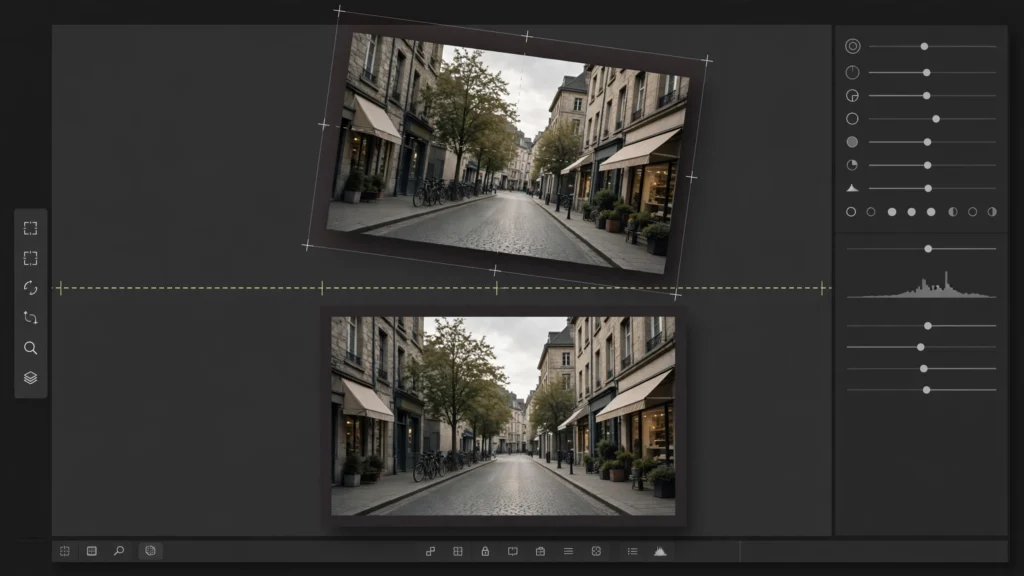Select the circular rotate arrows tool

(x=30, y=288)
